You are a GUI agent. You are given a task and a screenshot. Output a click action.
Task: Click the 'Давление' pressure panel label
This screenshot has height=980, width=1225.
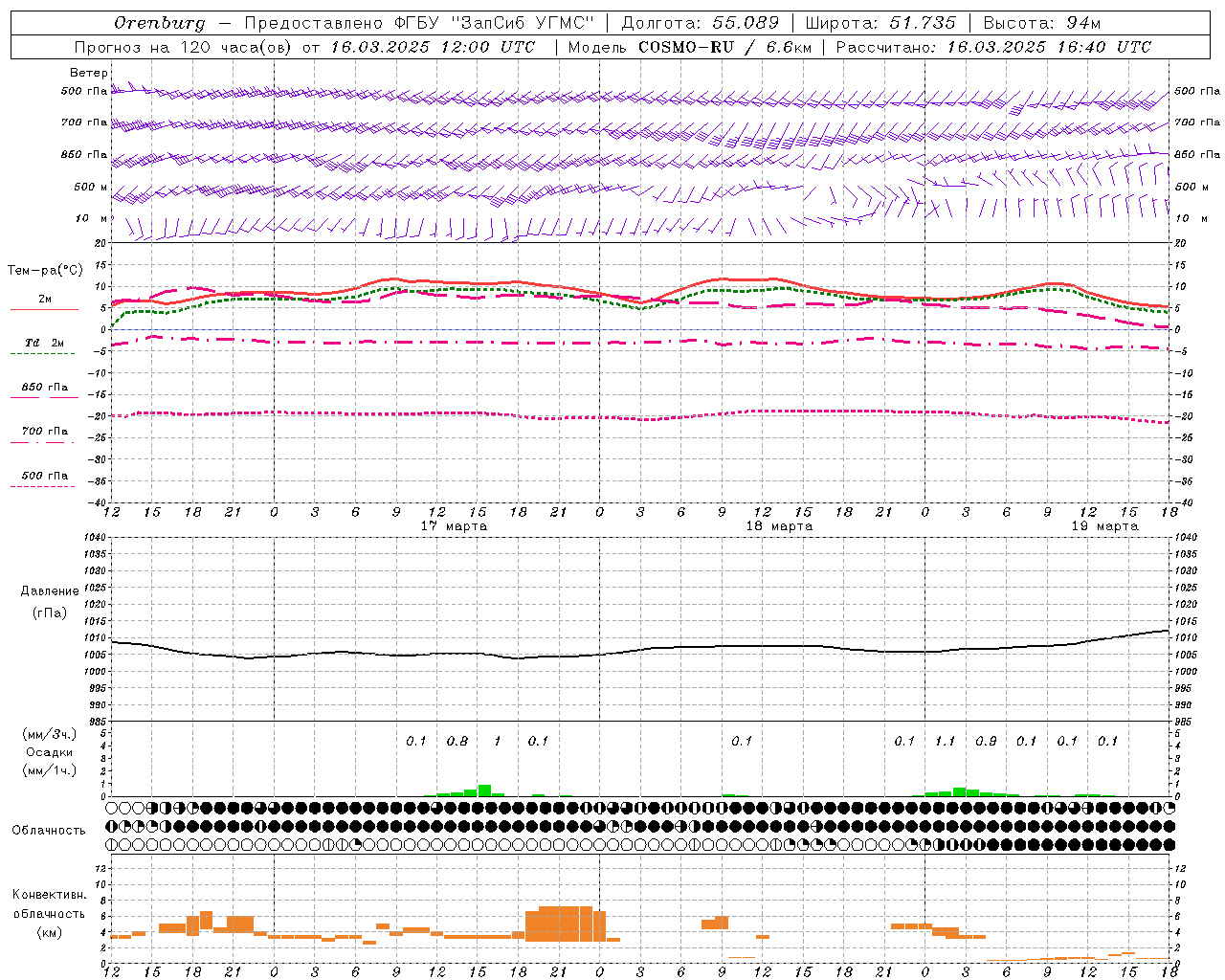(x=50, y=591)
